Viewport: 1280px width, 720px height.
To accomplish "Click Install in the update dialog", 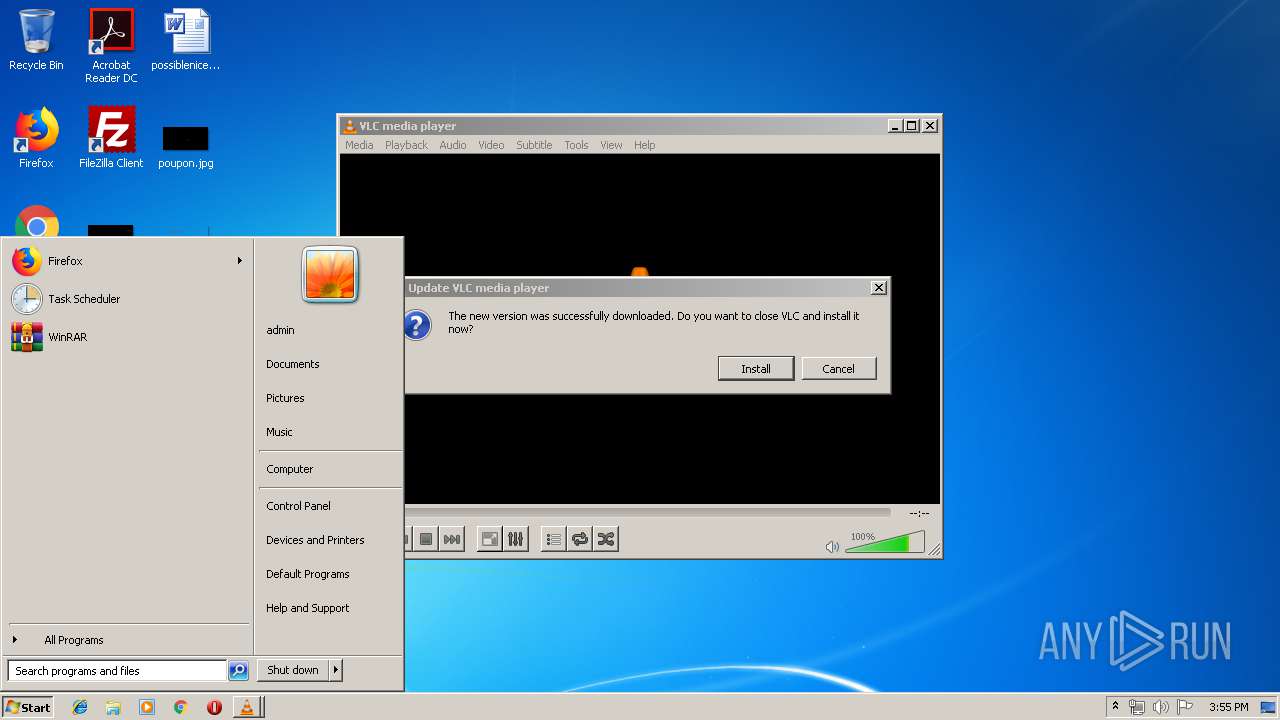I will click(756, 368).
